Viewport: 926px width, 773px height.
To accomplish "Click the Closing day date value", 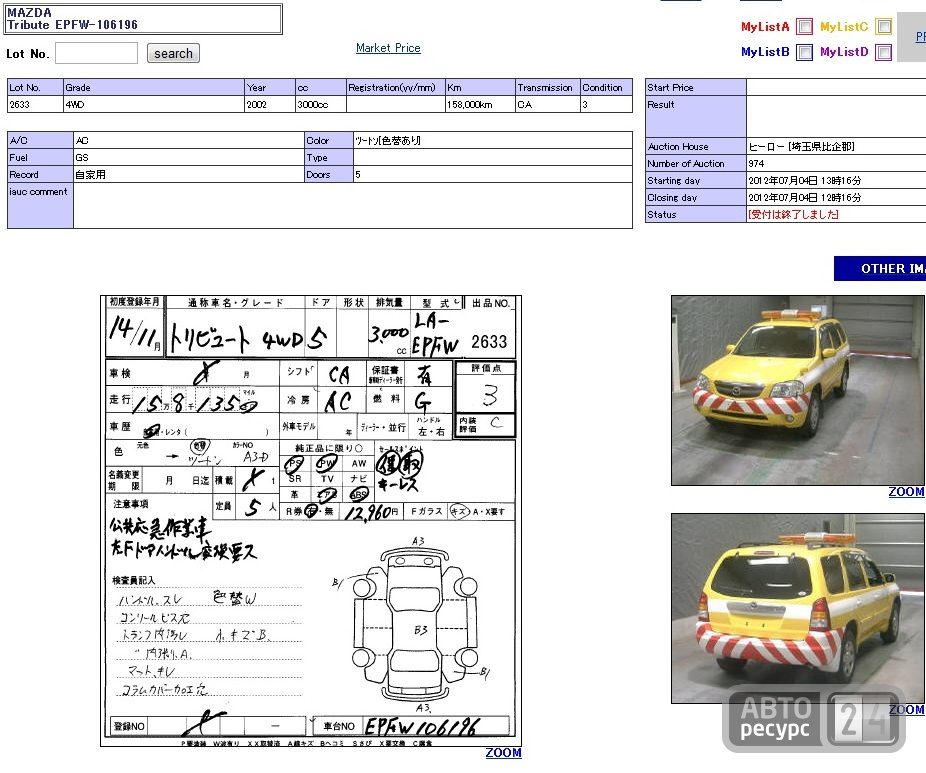I will pyautogui.click(x=804, y=198).
